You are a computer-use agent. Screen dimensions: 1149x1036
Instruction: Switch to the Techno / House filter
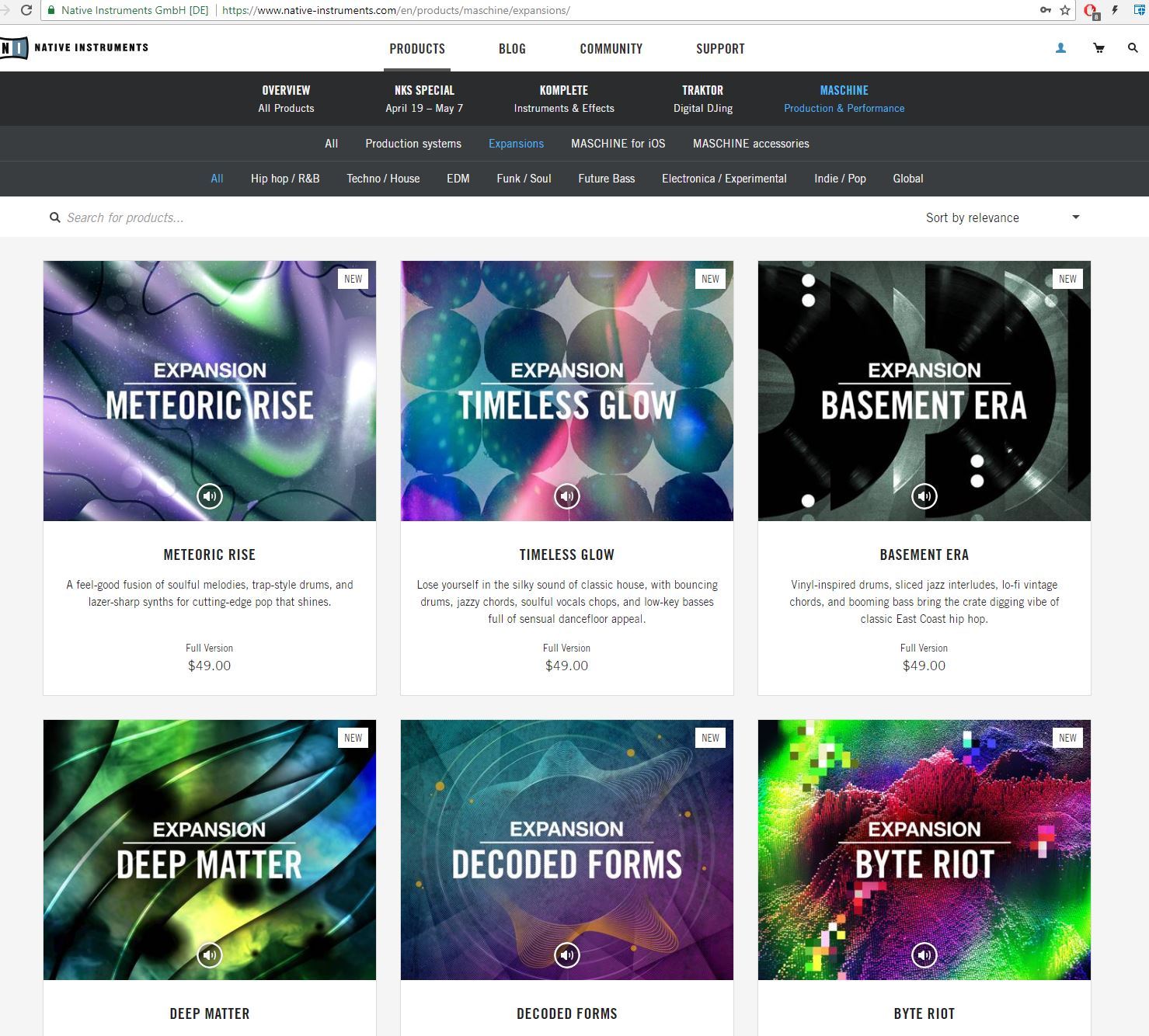(x=383, y=178)
